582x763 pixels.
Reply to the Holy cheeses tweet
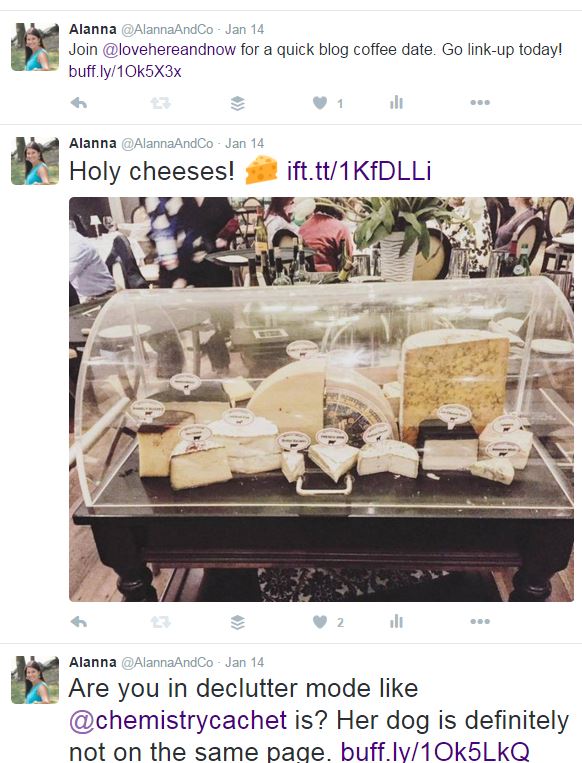coord(79,621)
